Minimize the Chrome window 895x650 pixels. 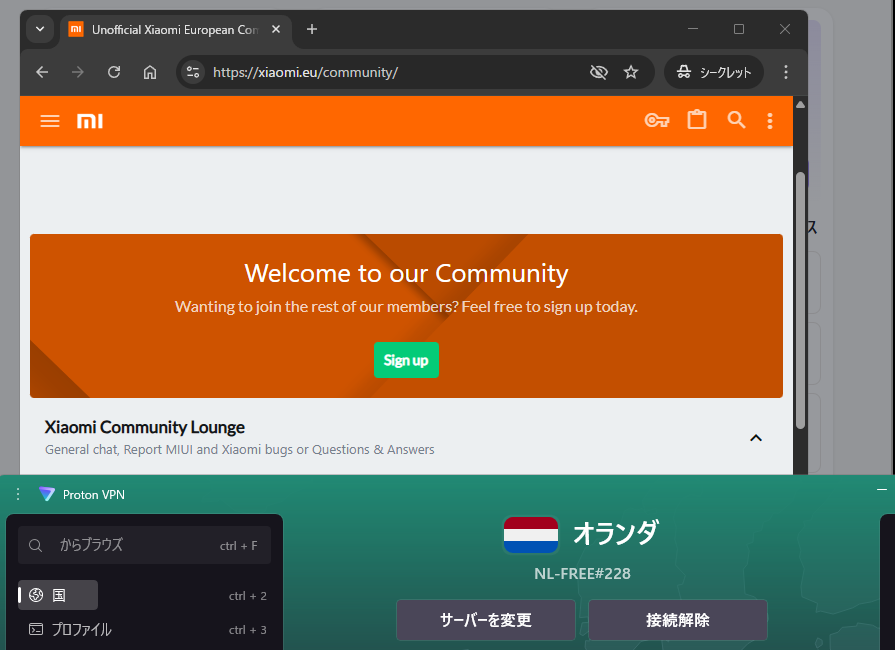(x=693, y=29)
